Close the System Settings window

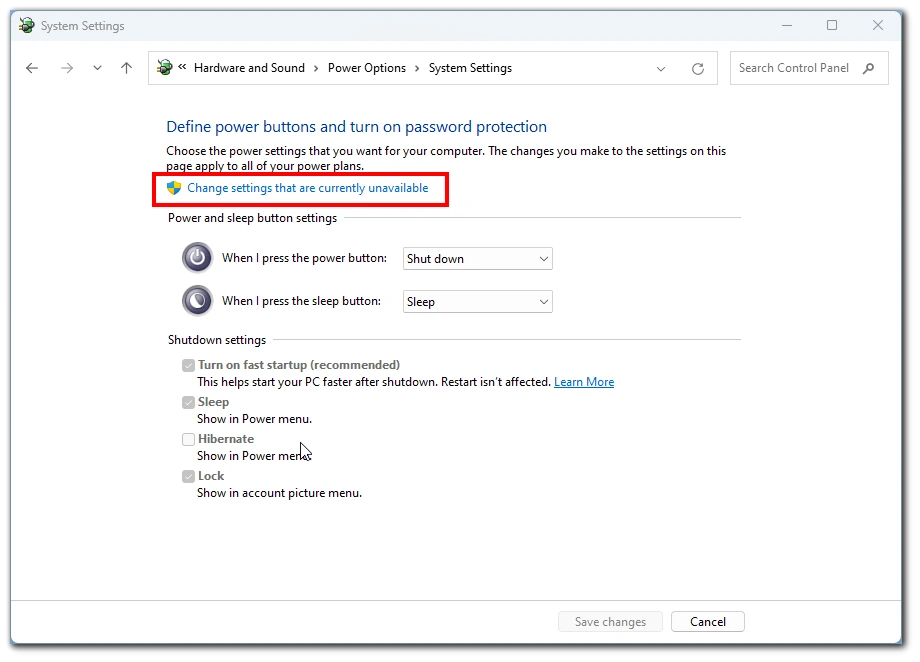(x=878, y=25)
